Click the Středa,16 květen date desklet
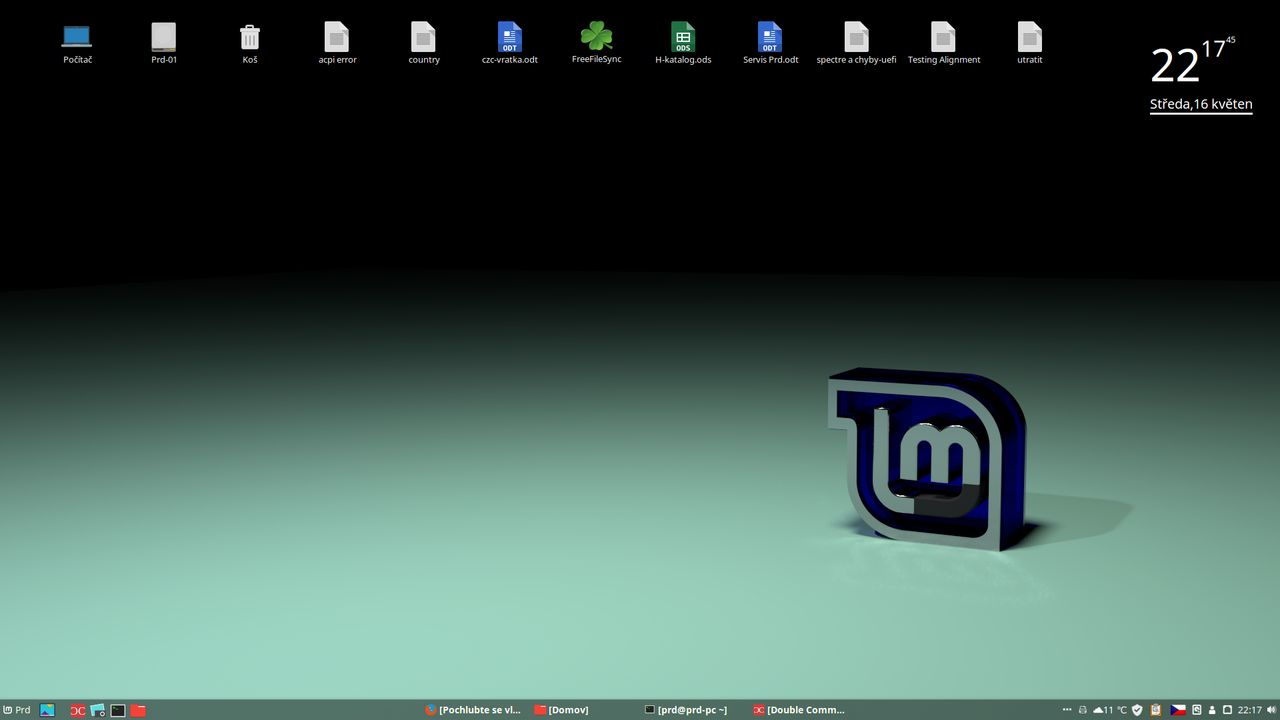This screenshot has width=1280, height=720. [x=1201, y=104]
